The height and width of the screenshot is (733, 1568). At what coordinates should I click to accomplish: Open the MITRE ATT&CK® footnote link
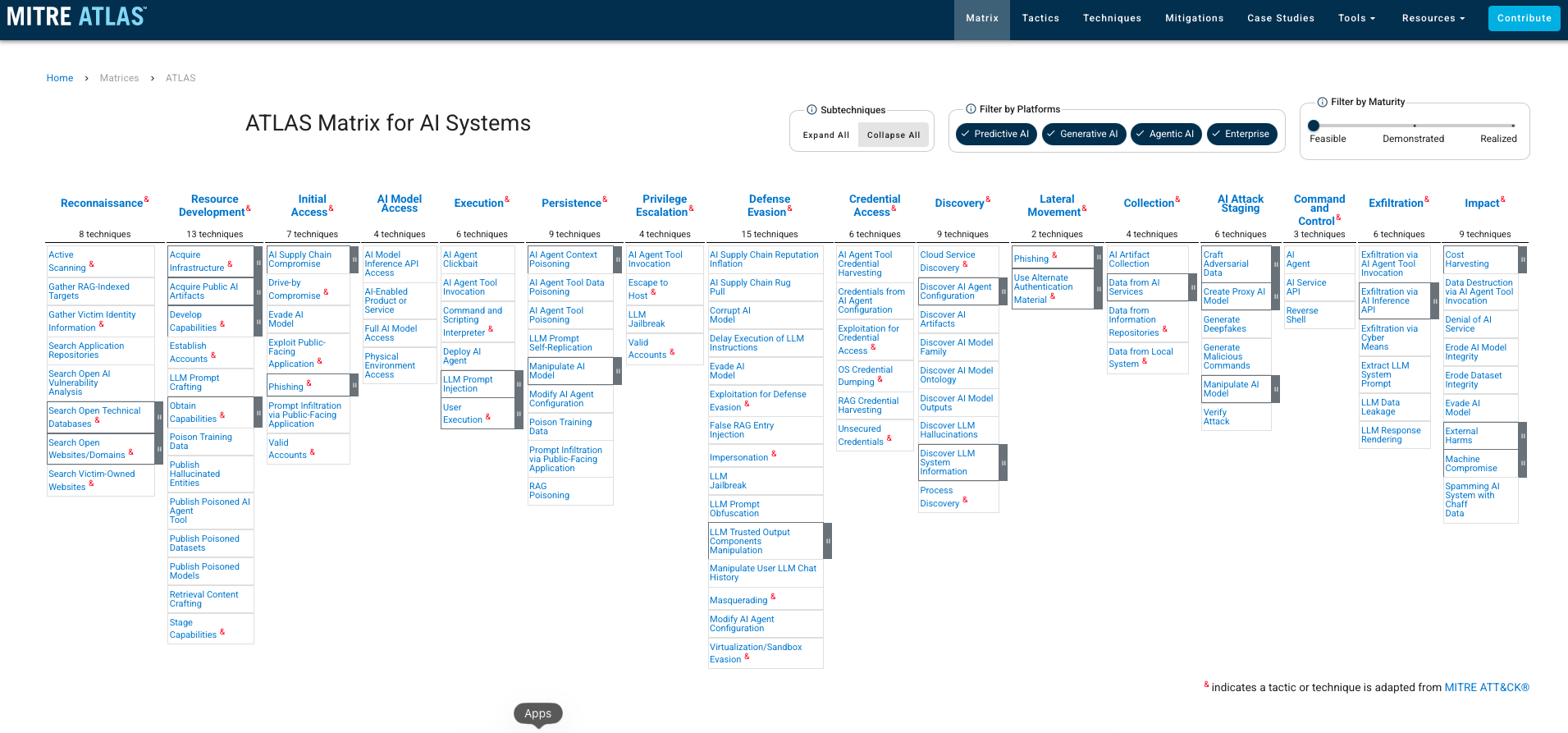click(1487, 688)
